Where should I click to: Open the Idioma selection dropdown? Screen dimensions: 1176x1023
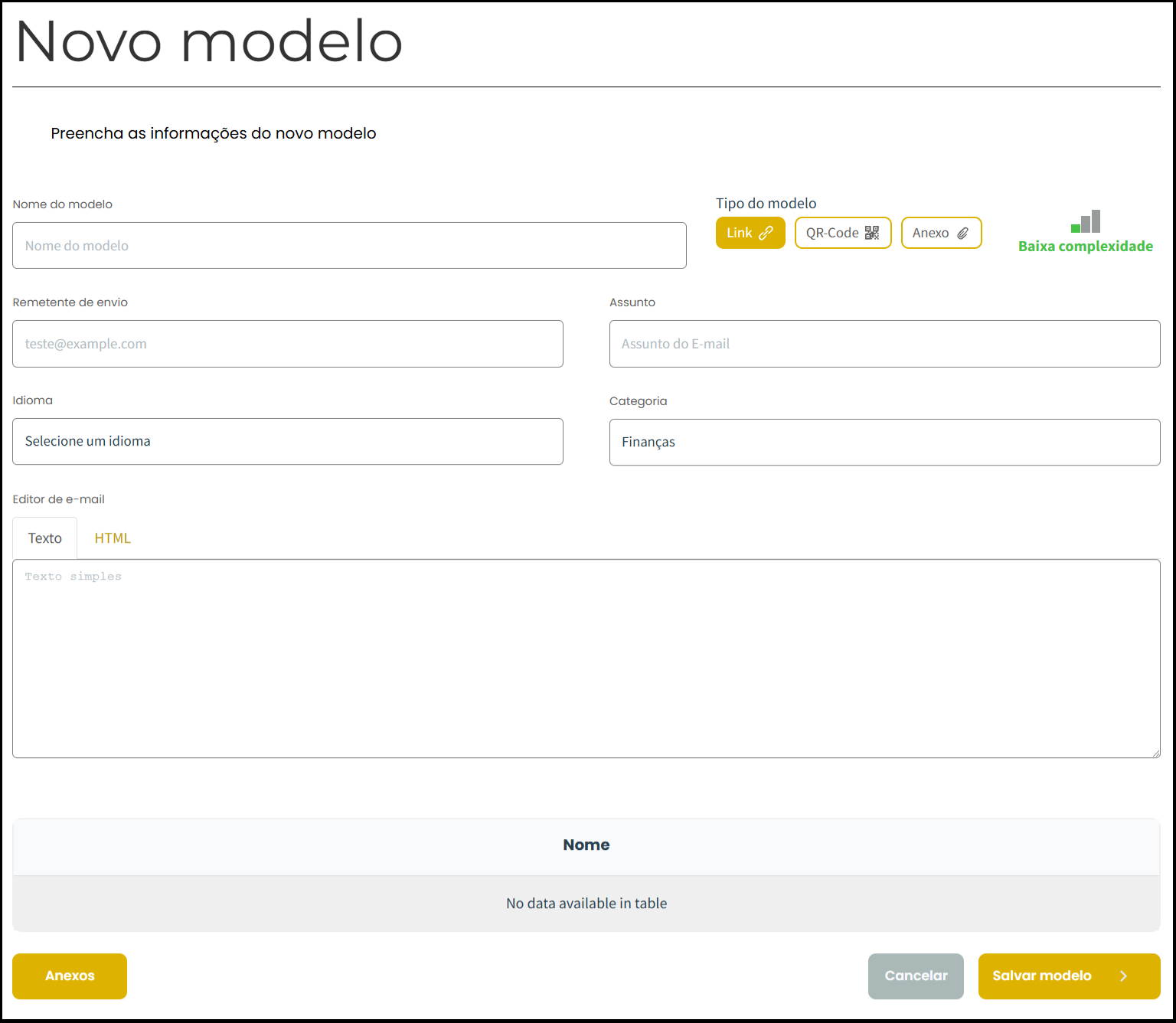click(x=287, y=441)
